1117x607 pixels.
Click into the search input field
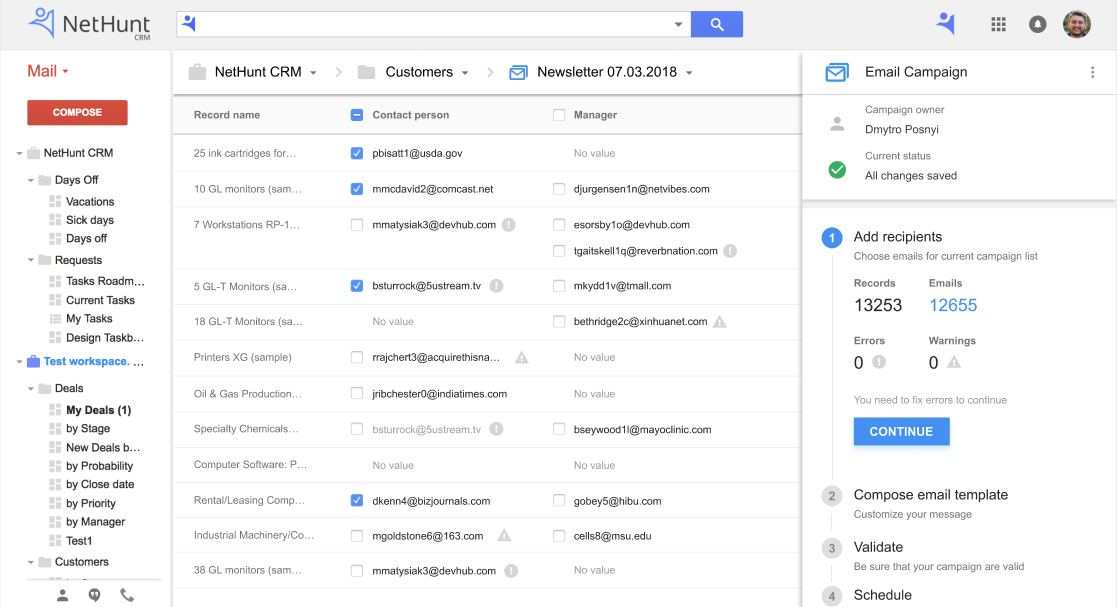pyautogui.click(x=435, y=24)
